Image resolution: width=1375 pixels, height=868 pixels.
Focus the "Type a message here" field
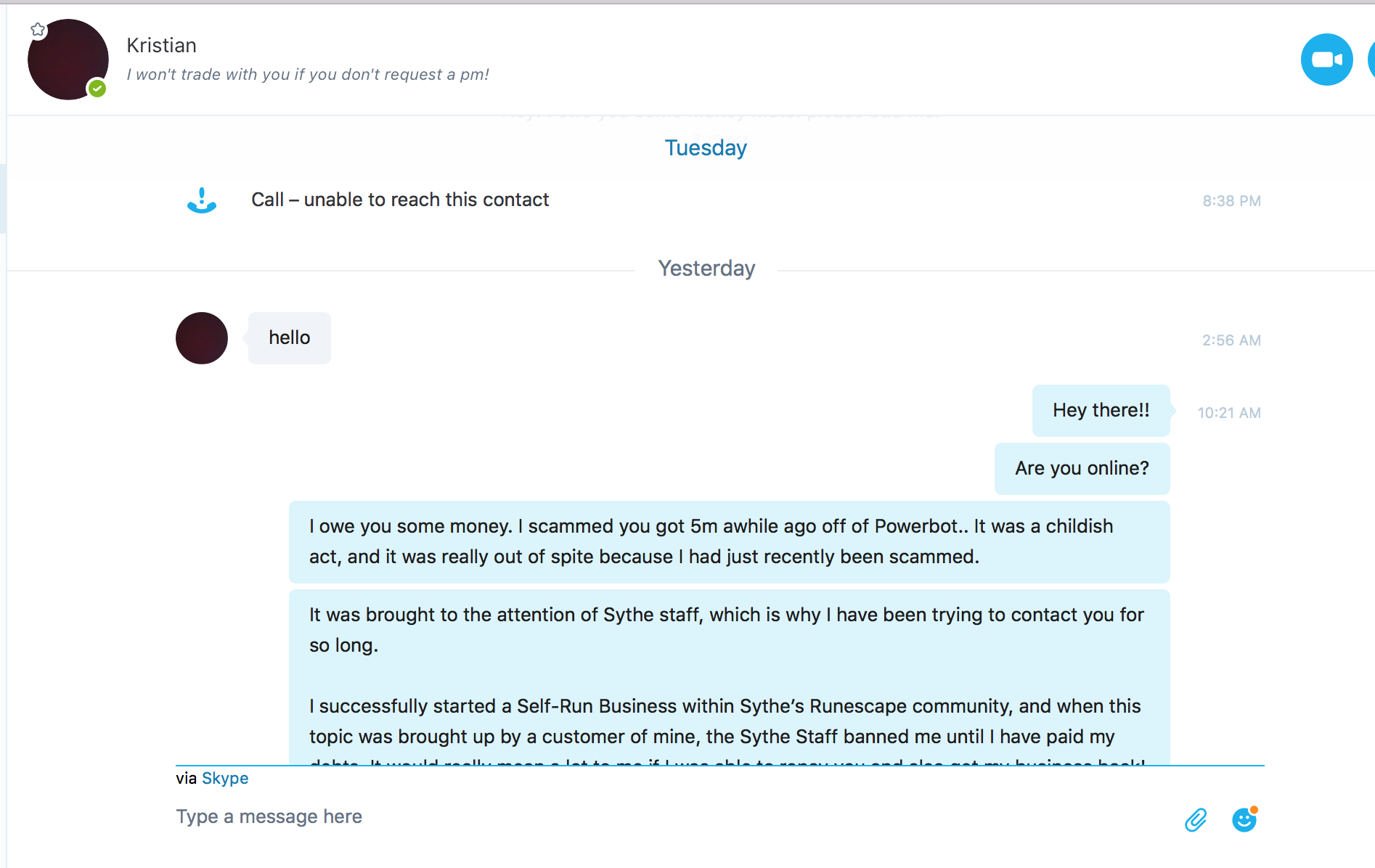[653, 817]
